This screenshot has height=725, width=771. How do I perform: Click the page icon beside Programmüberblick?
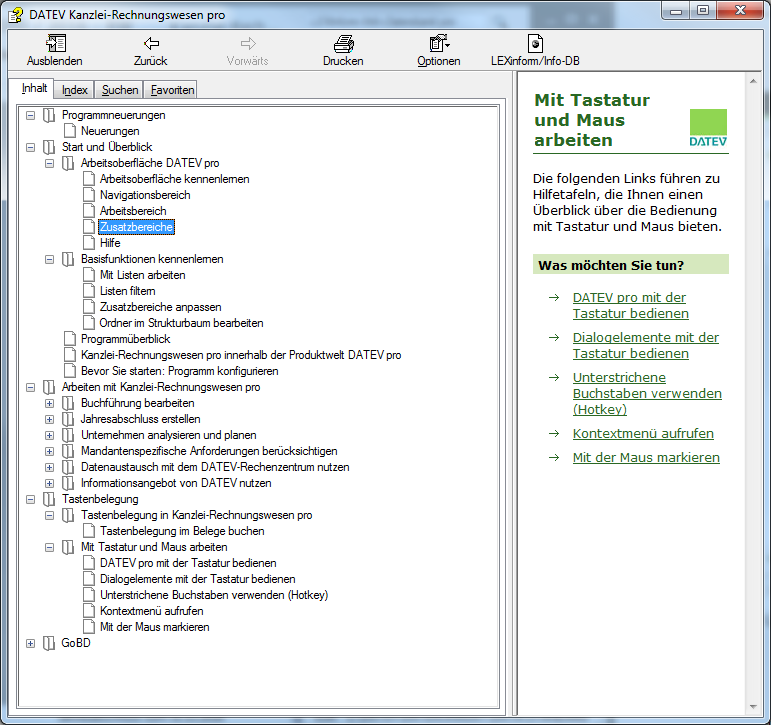click(70, 339)
